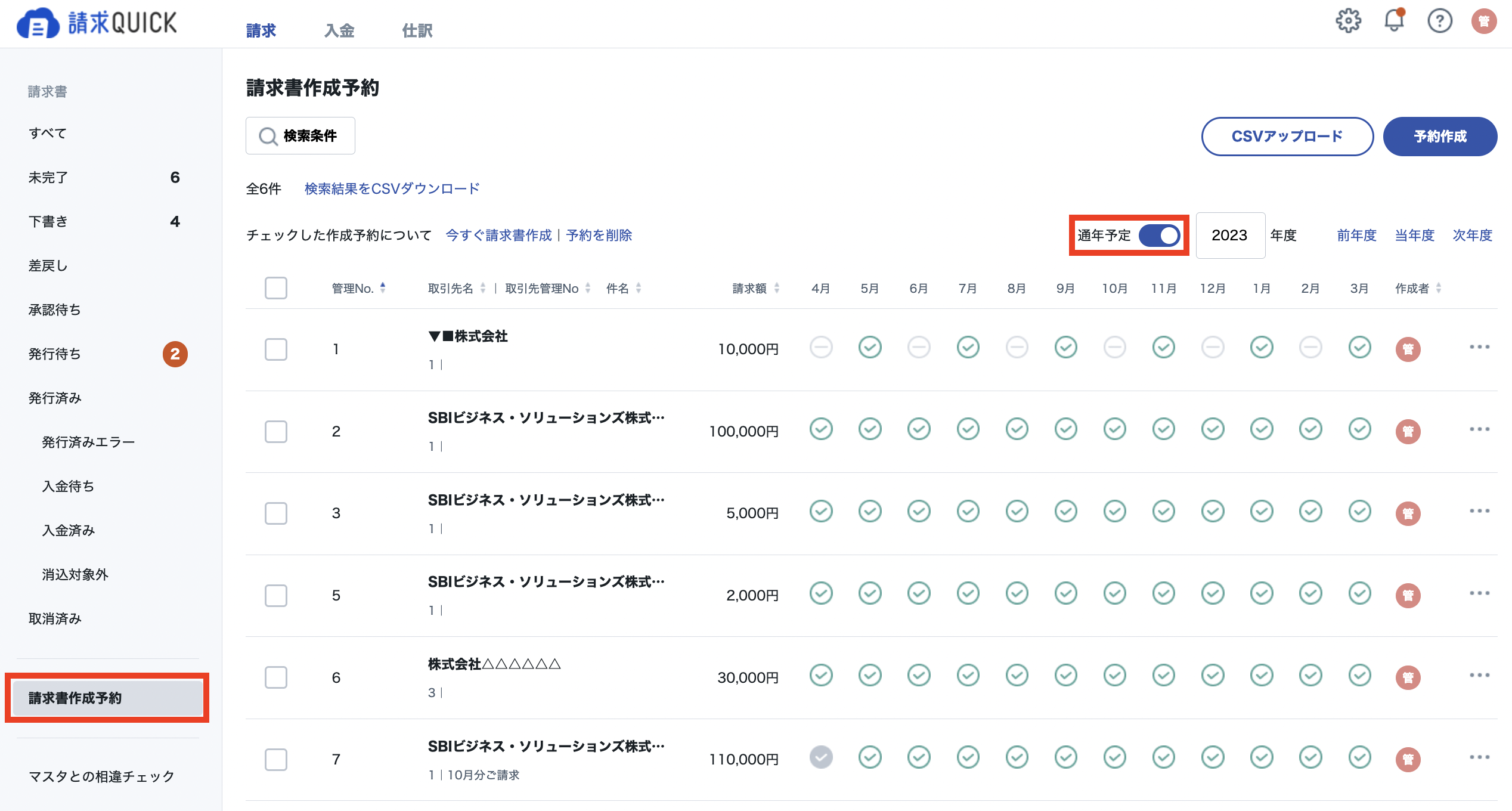
Task: Open the three-dot menu for row 2
Action: 1479,429
